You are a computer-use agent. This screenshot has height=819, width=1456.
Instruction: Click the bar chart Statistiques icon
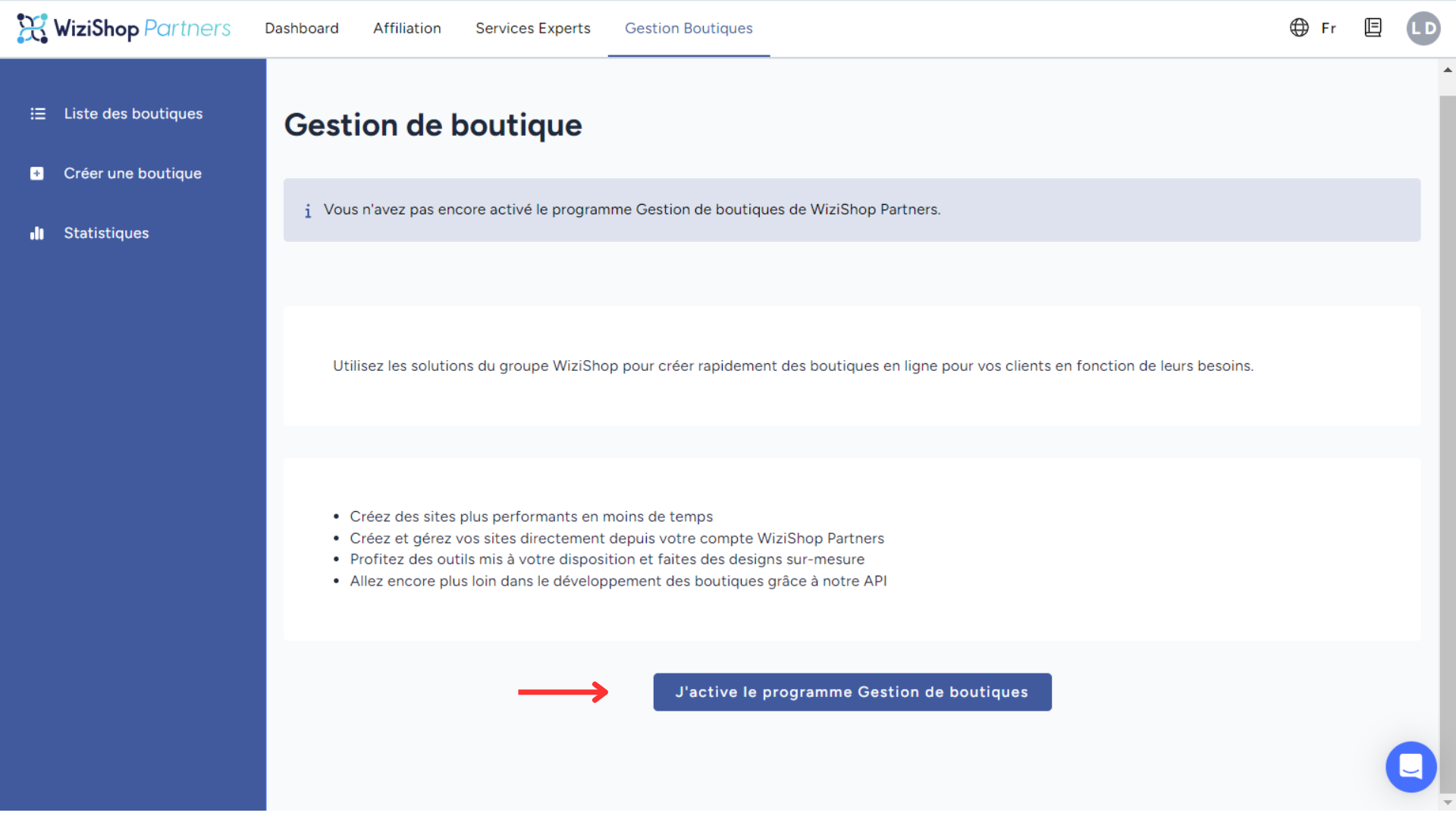pos(36,234)
